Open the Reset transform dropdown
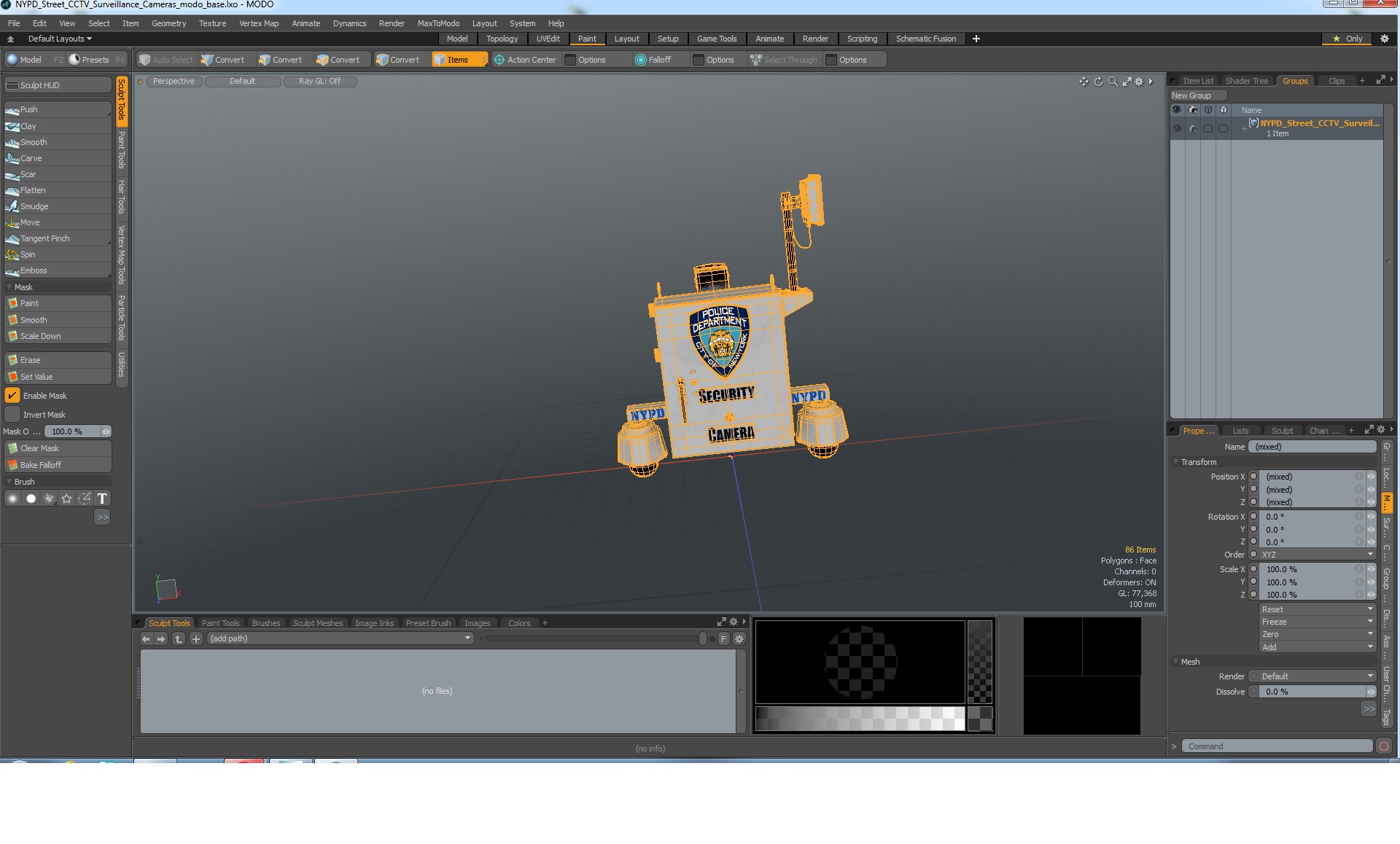This screenshot has width=1400, height=844. coord(1317,609)
